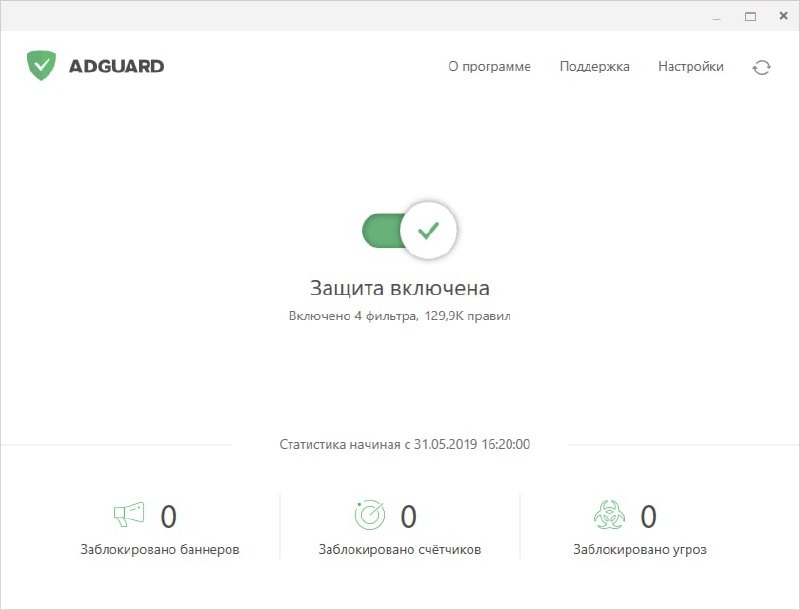Screen dimensions: 800x610
Task: Click the blocked banners megaphone icon
Action: point(129,515)
